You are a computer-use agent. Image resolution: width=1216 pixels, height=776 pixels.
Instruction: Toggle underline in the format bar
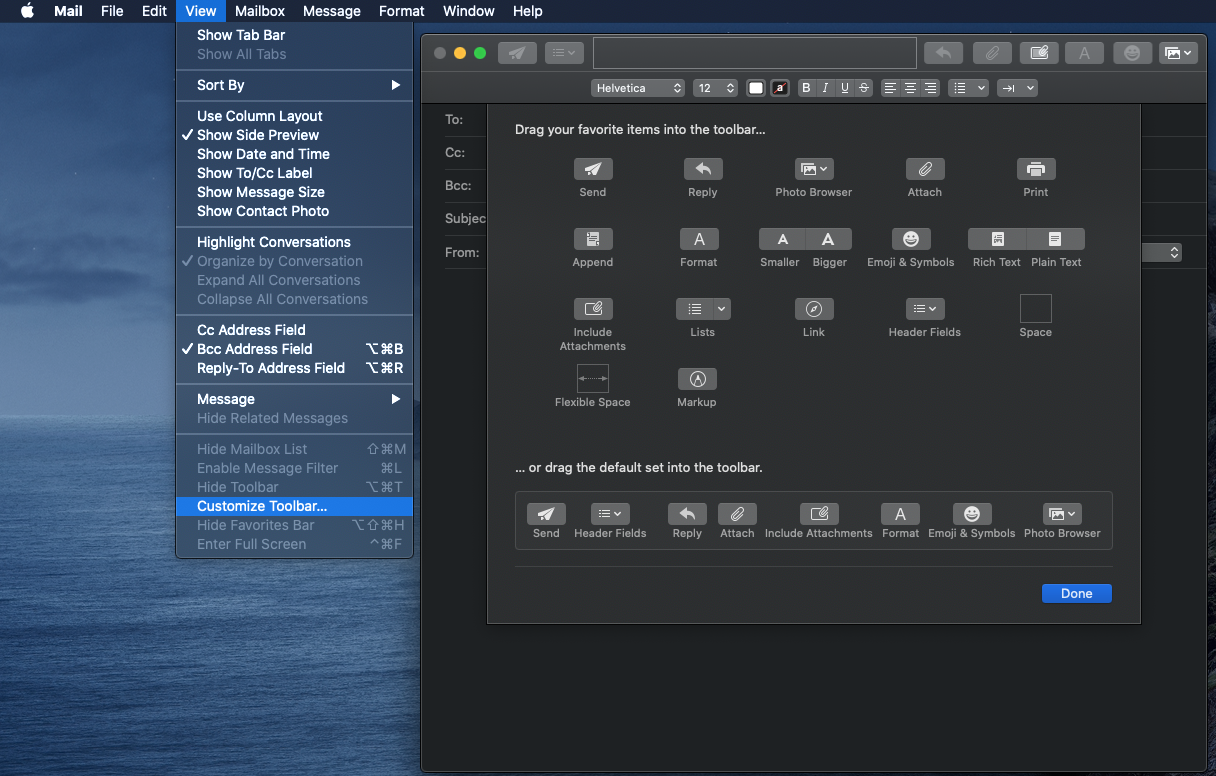point(845,88)
